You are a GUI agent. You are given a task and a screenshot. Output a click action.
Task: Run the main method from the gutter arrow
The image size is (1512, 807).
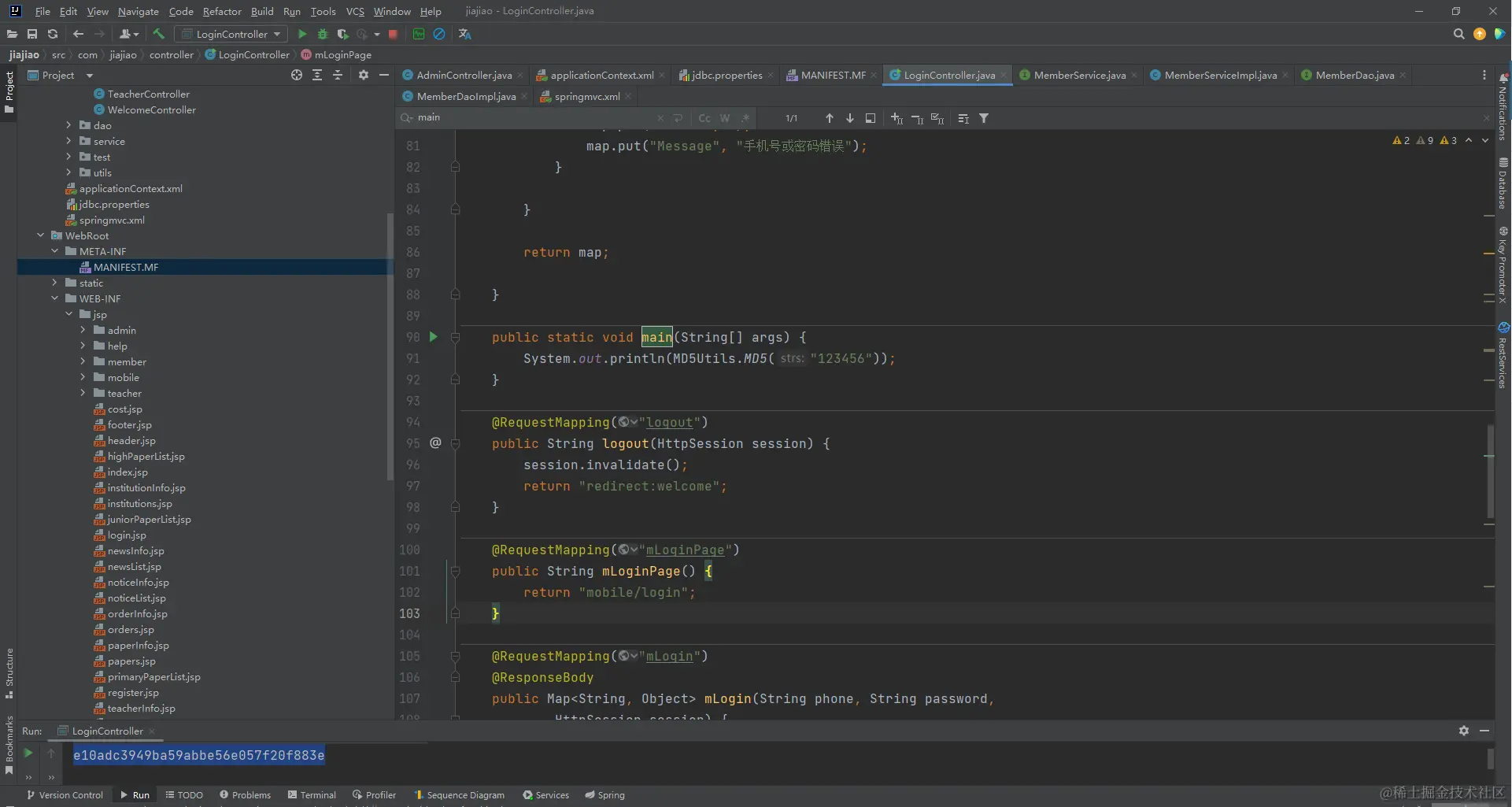click(x=433, y=337)
